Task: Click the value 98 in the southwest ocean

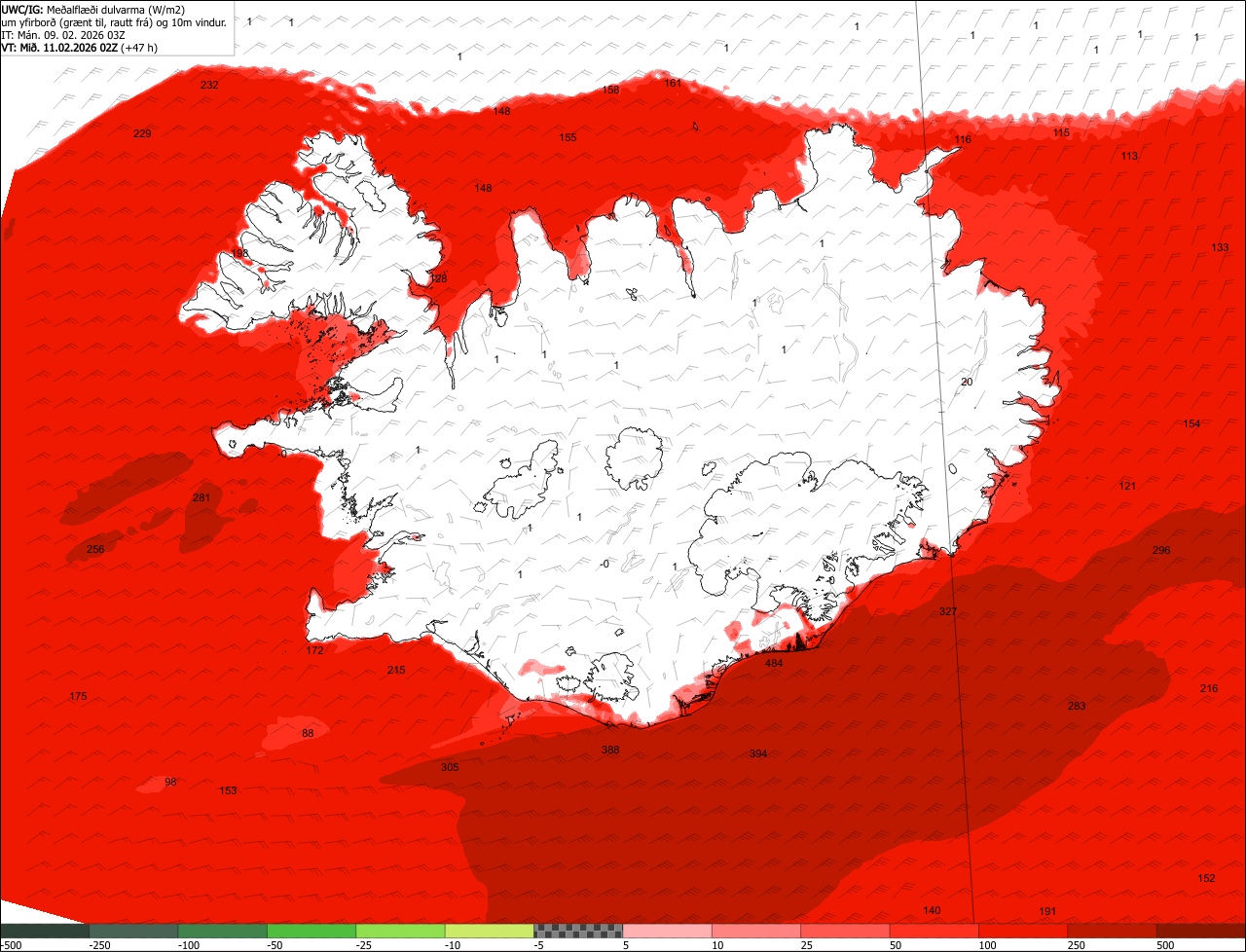Action: [x=170, y=782]
